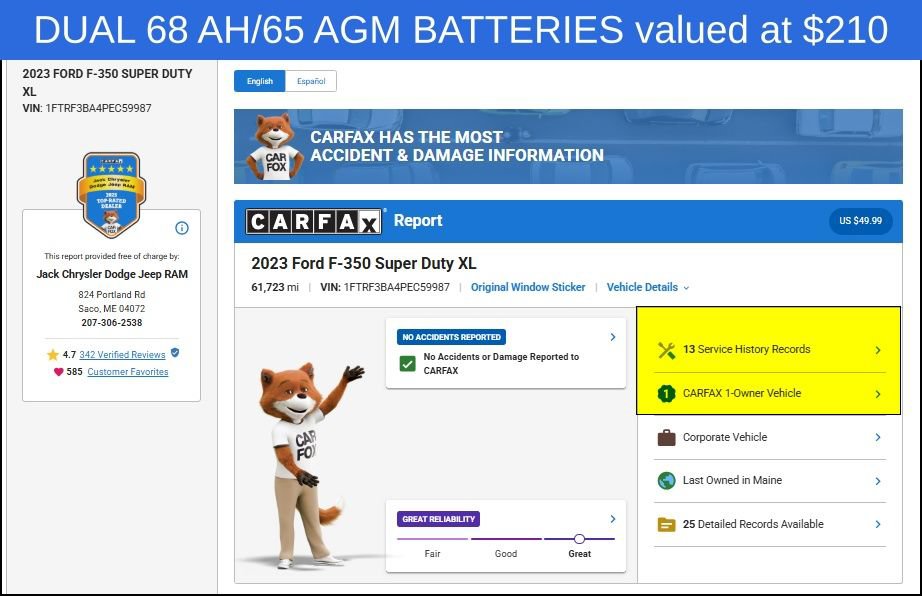The image size is (922, 596).
Task: Click the CARFAX logo in report header
Action: (x=313, y=222)
